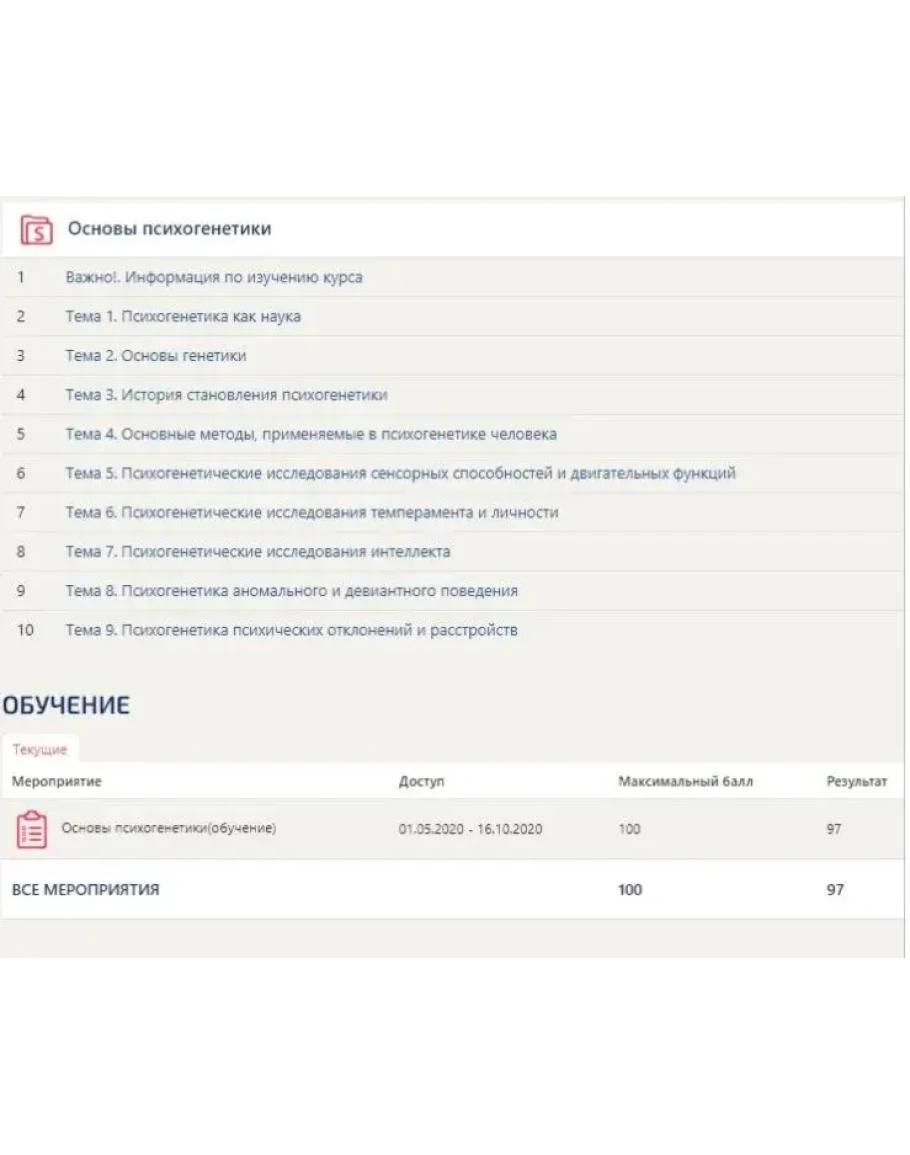Image resolution: width=910 pixels, height=1155 pixels.
Task: Open the Основы психогенетики(обучение) activity
Action: (x=169, y=828)
